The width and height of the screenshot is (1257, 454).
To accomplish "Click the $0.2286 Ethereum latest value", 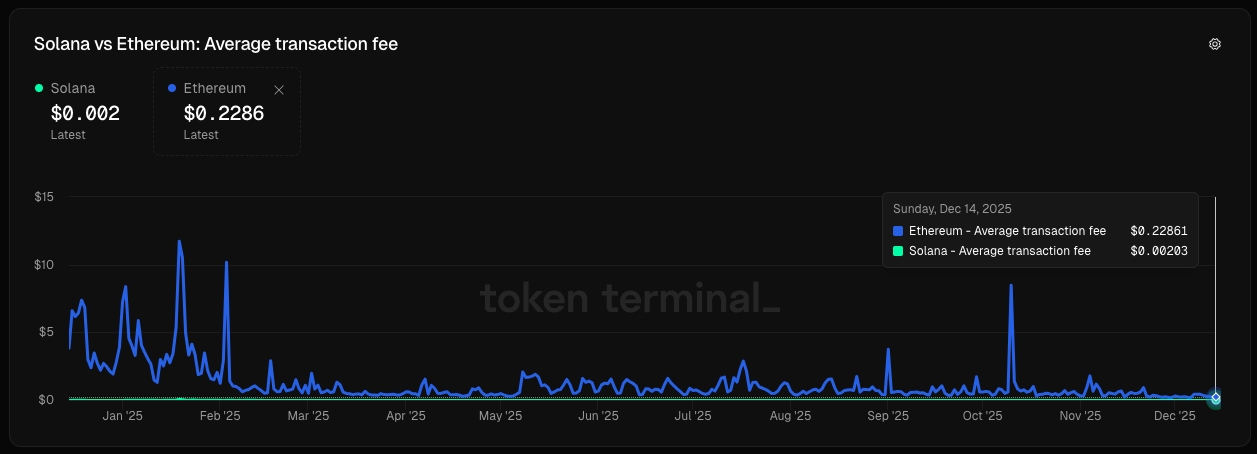I will coord(224,113).
